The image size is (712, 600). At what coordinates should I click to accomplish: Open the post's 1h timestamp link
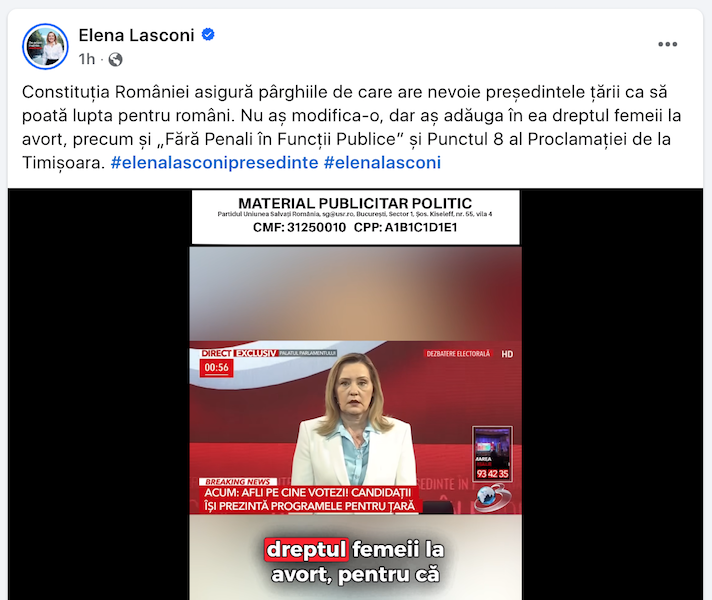[87, 59]
